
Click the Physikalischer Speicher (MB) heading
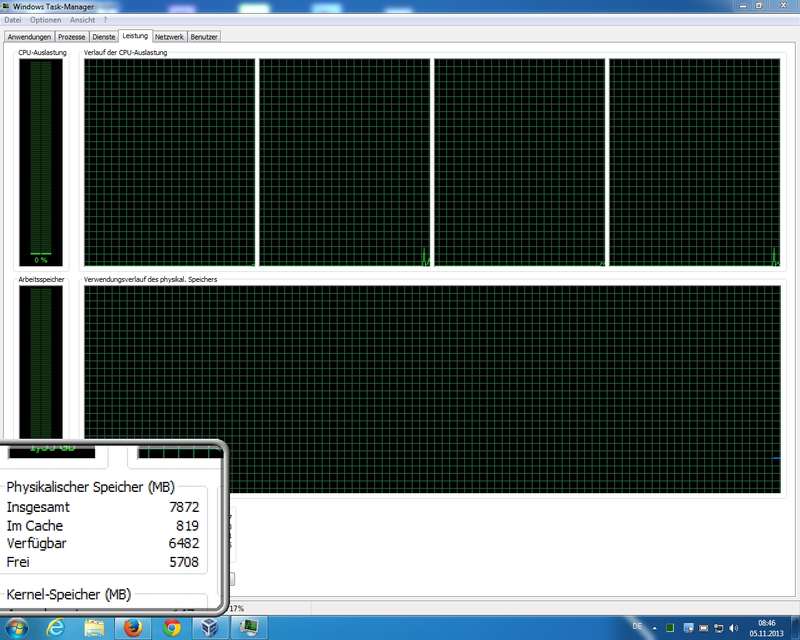pos(90,487)
